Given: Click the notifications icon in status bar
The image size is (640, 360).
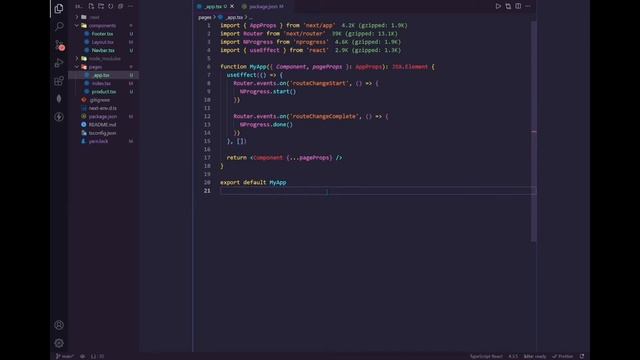Looking at the screenshot, I should (x=582, y=356).
